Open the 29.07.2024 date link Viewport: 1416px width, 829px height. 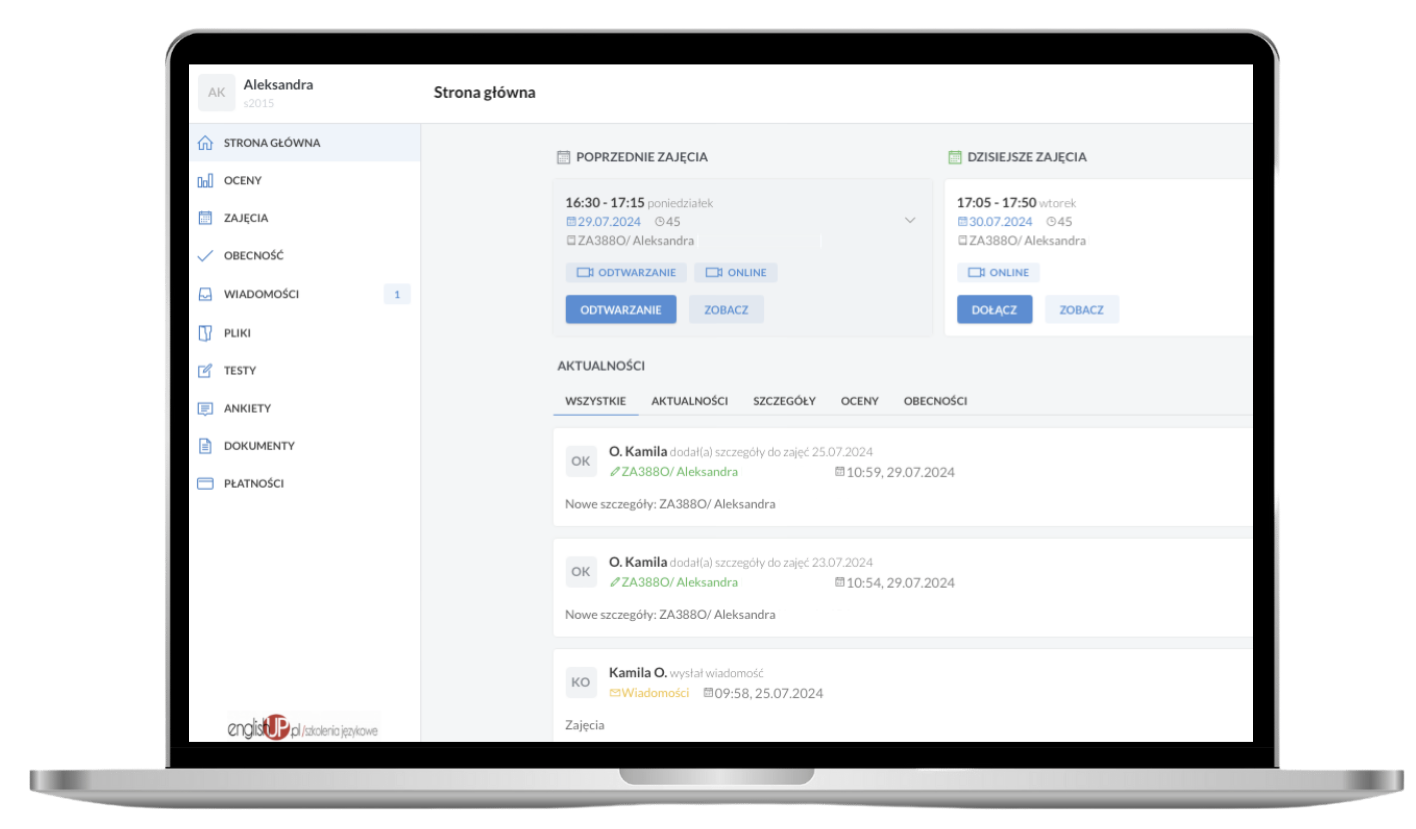pos(603,222)
